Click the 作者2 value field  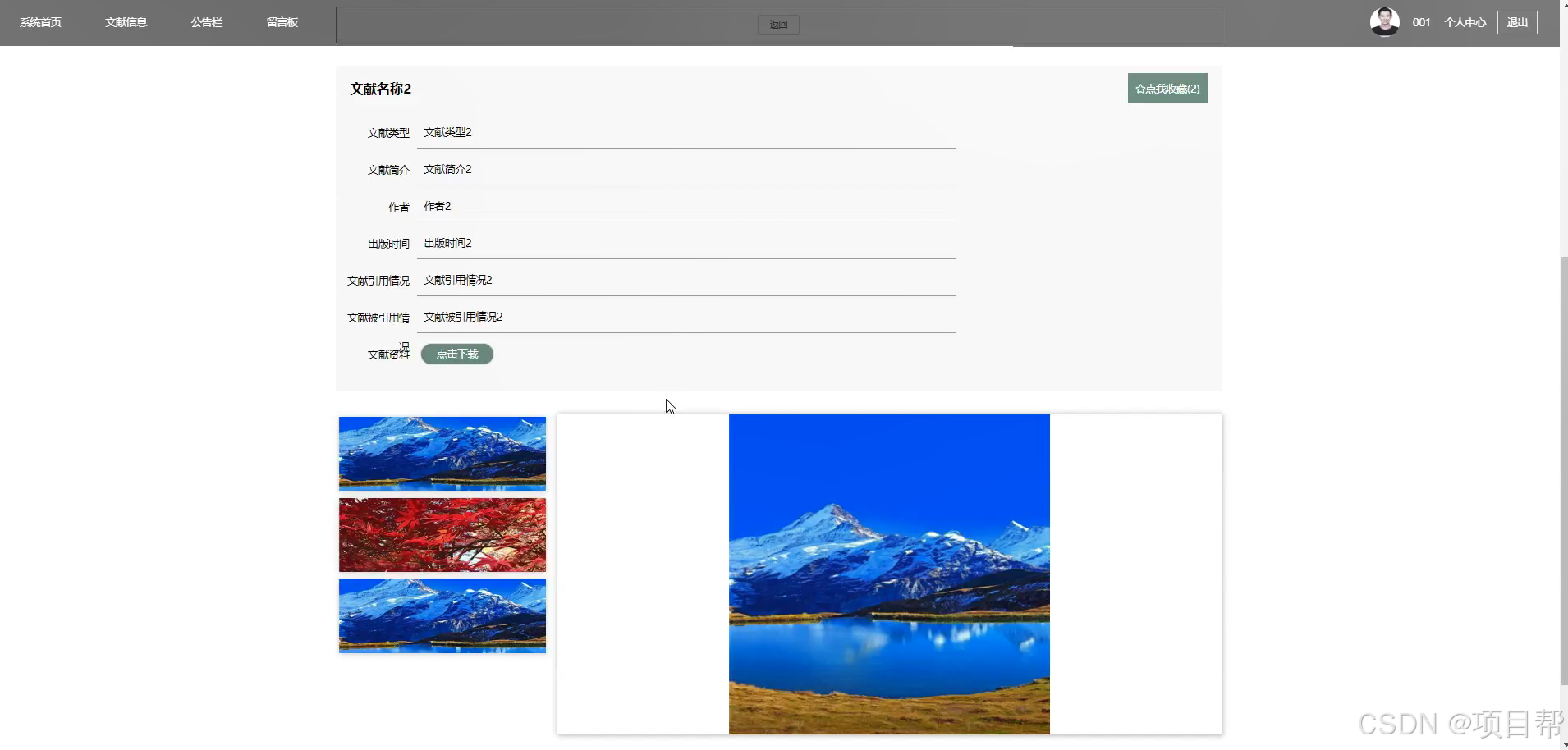pyautogui.click(x=686, y=206)
